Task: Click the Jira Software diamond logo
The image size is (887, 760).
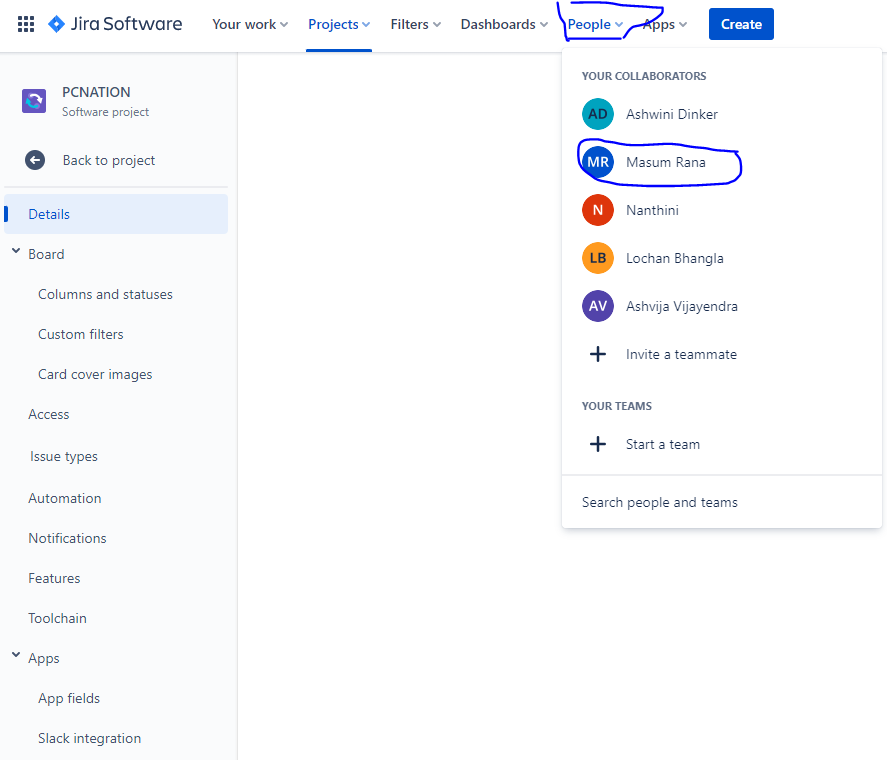Action: pos(57,24)
